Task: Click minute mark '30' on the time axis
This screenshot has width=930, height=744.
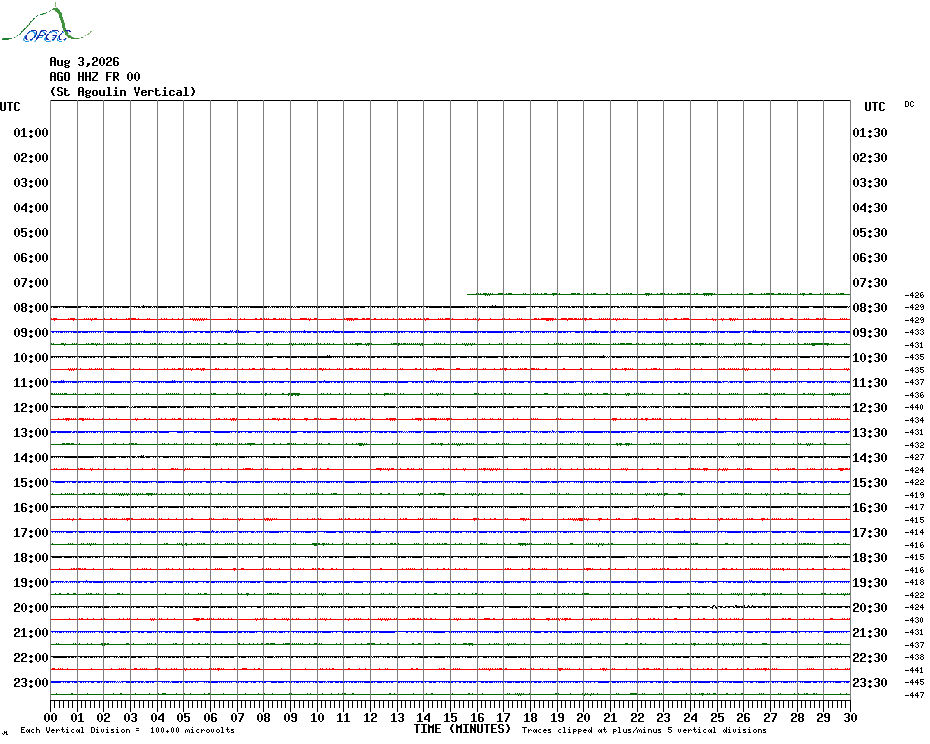Action: coord(851,718)
